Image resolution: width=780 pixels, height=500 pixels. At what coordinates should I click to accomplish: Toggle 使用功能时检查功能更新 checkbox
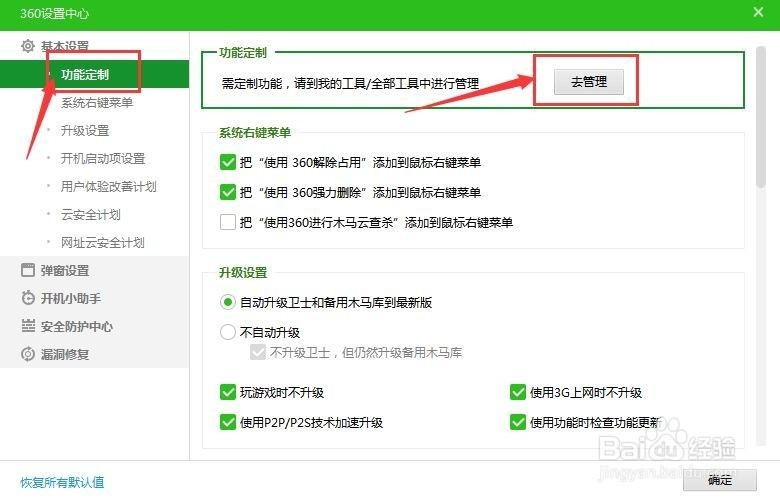click(518, 422)
